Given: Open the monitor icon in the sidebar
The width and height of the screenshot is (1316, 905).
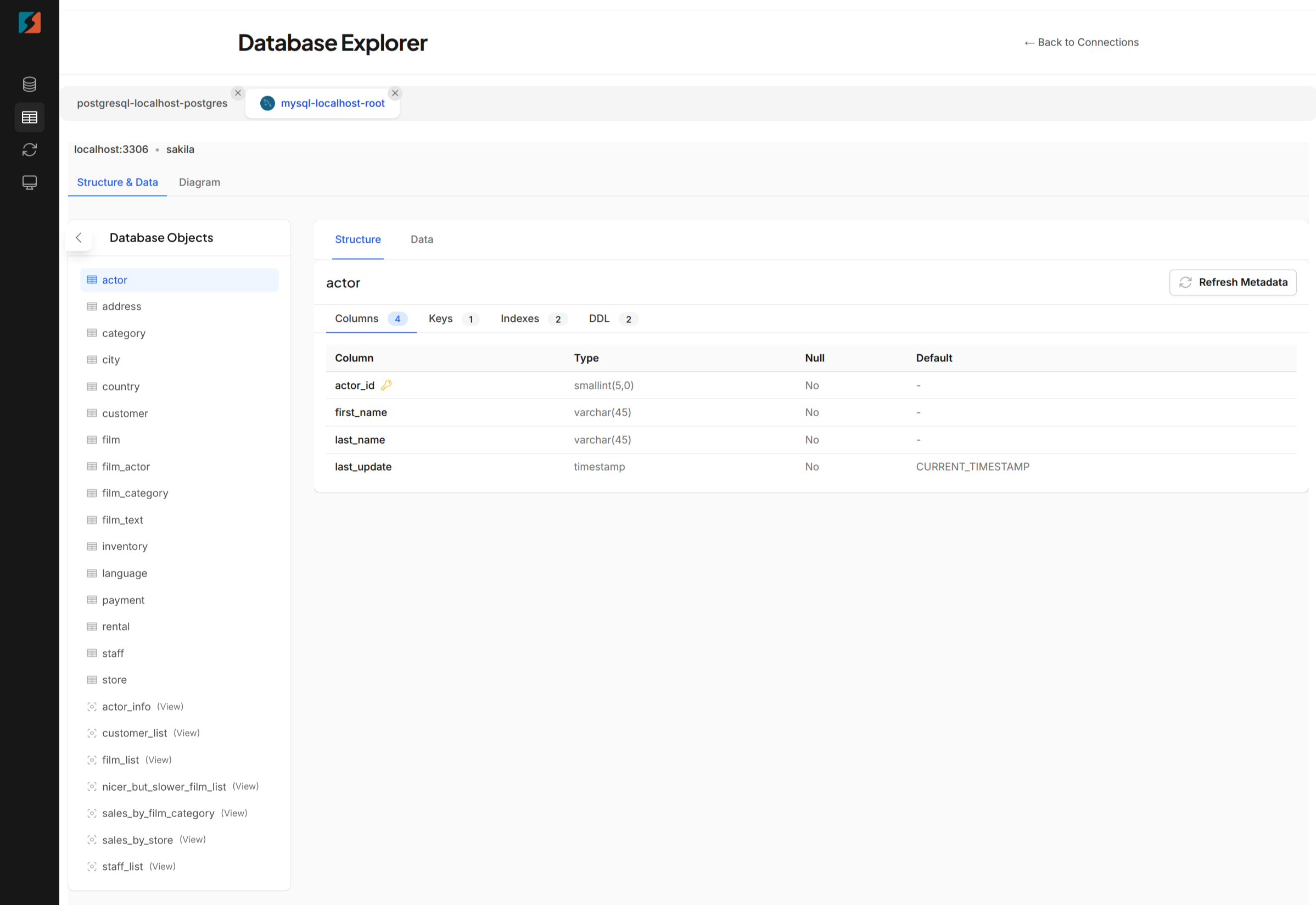Looking at the screenshot, I should coord(30,182).
